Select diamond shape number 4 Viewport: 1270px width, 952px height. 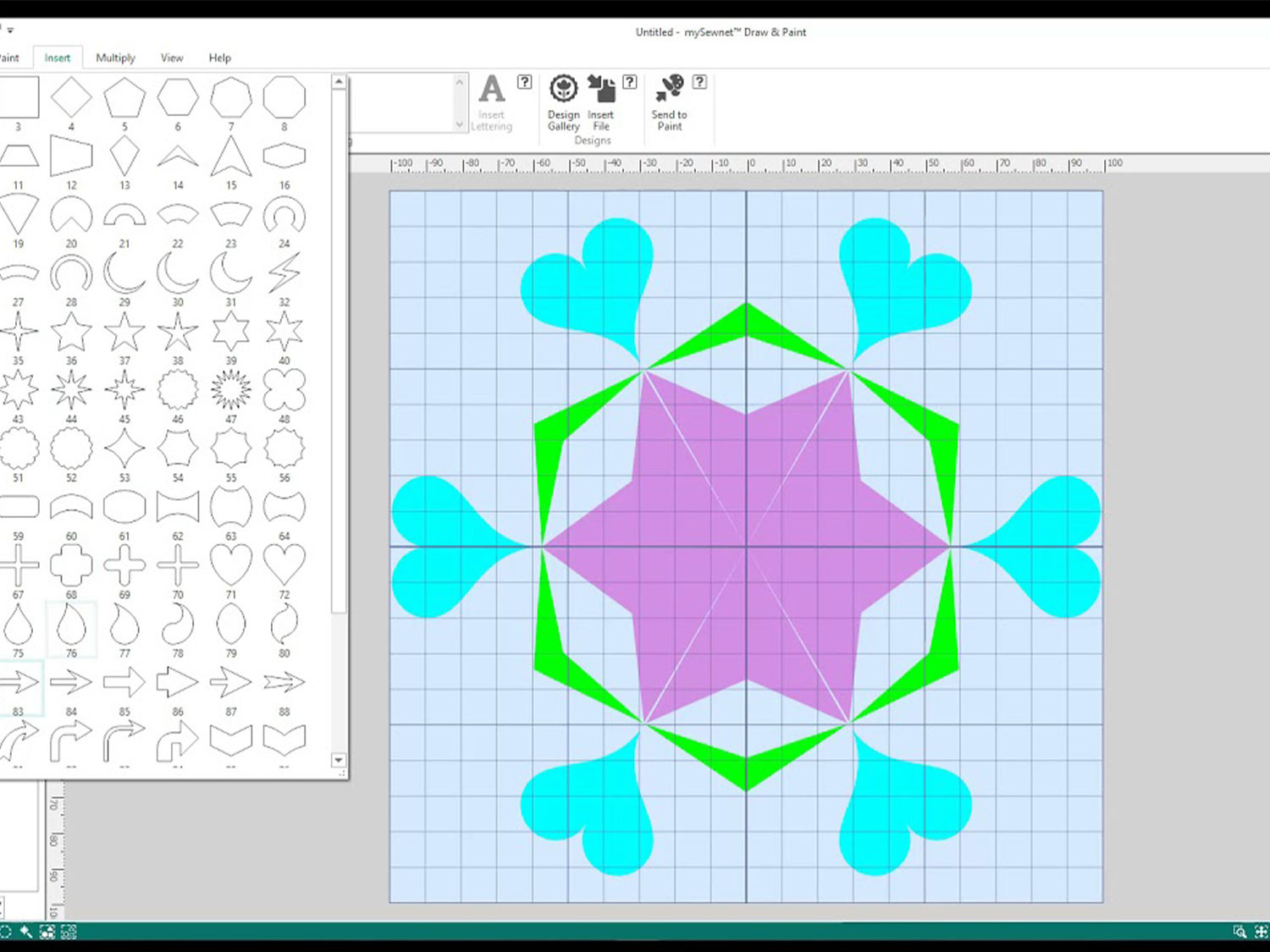pos(71,97)
